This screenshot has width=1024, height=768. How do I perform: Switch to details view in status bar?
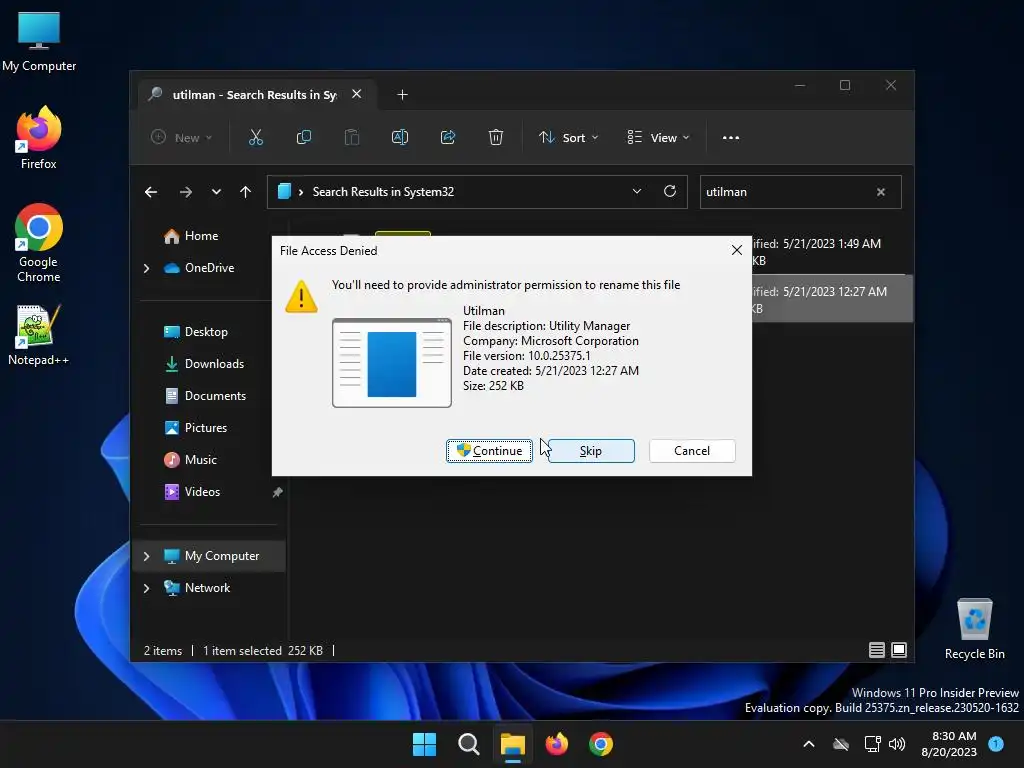pyautogui.click(x=876, y=650)
